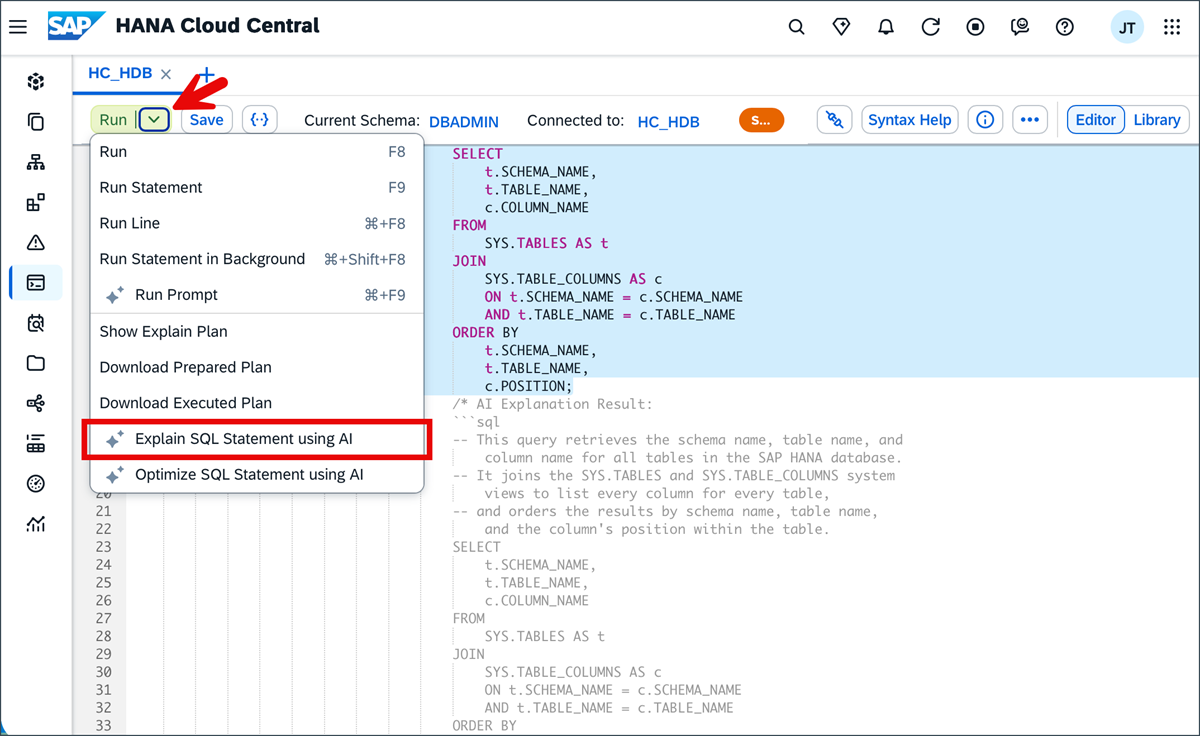Click the format code braces button

[x=260, y=120]
